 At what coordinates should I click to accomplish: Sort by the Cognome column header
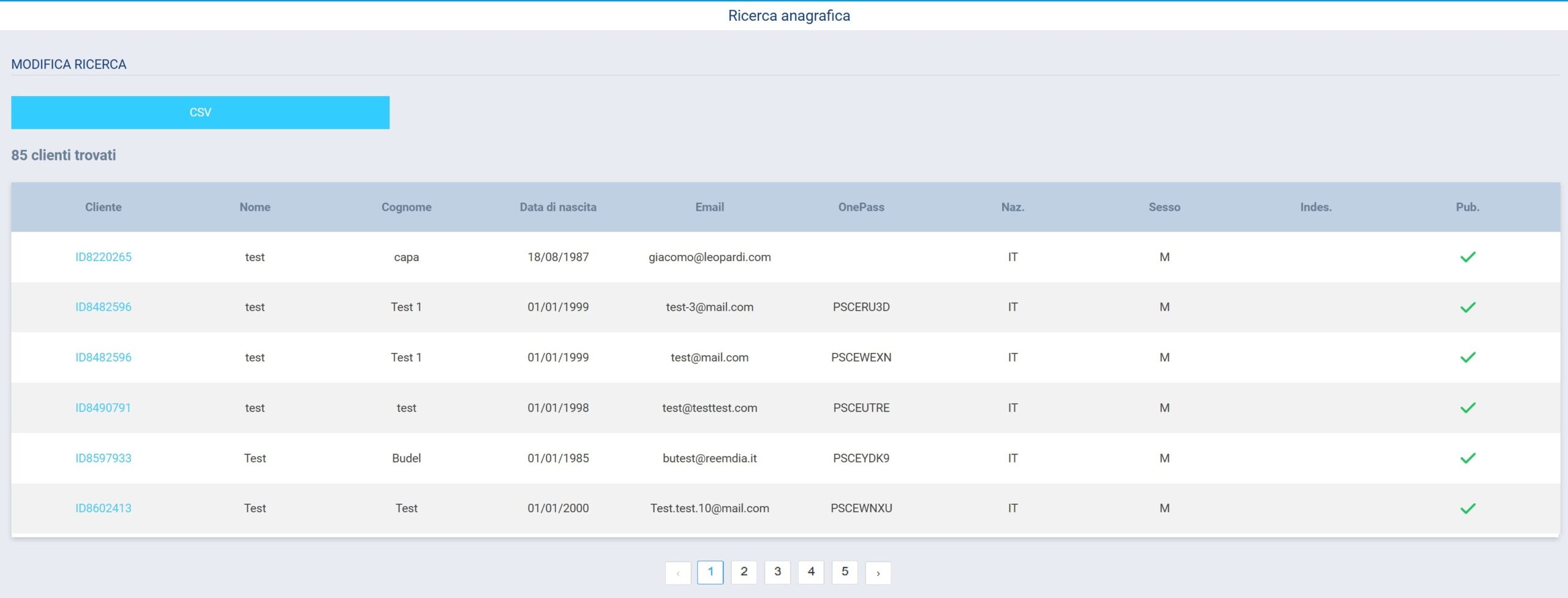[x=406, y=207]
